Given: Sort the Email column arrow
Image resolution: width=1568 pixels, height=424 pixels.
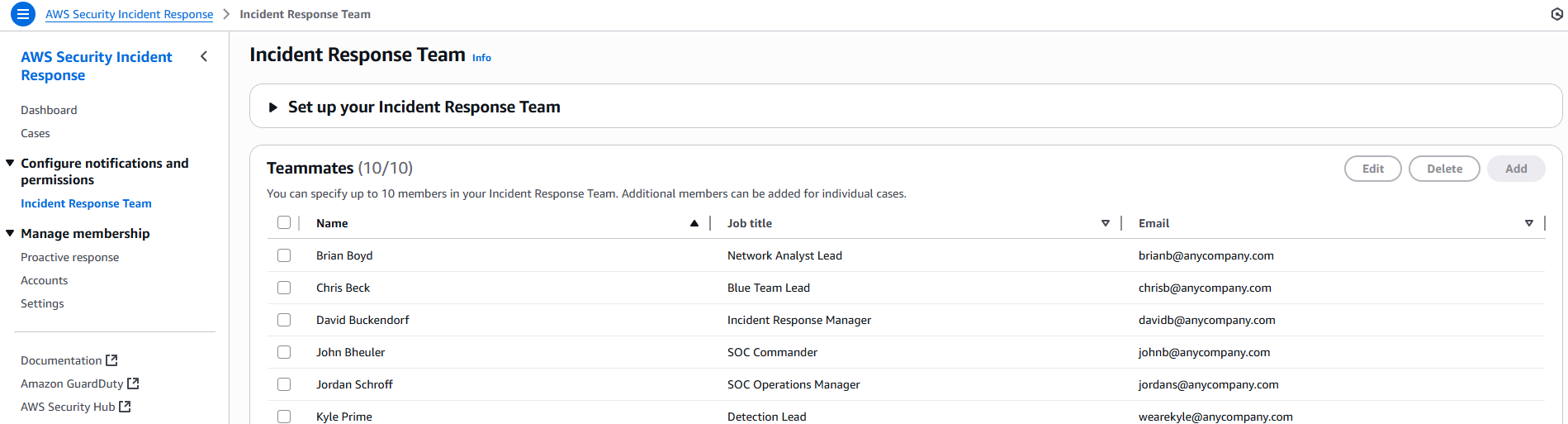Looking at the screenshot, I should [x=1529, y=223].
